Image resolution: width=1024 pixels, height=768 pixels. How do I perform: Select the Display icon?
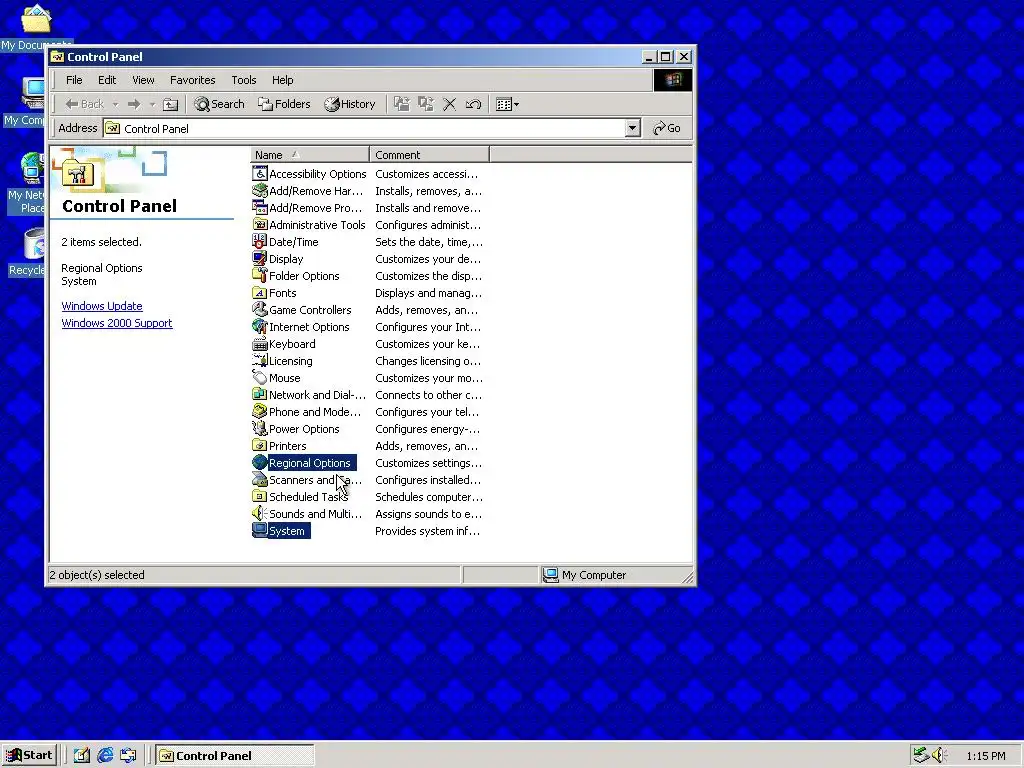point(259,258)
